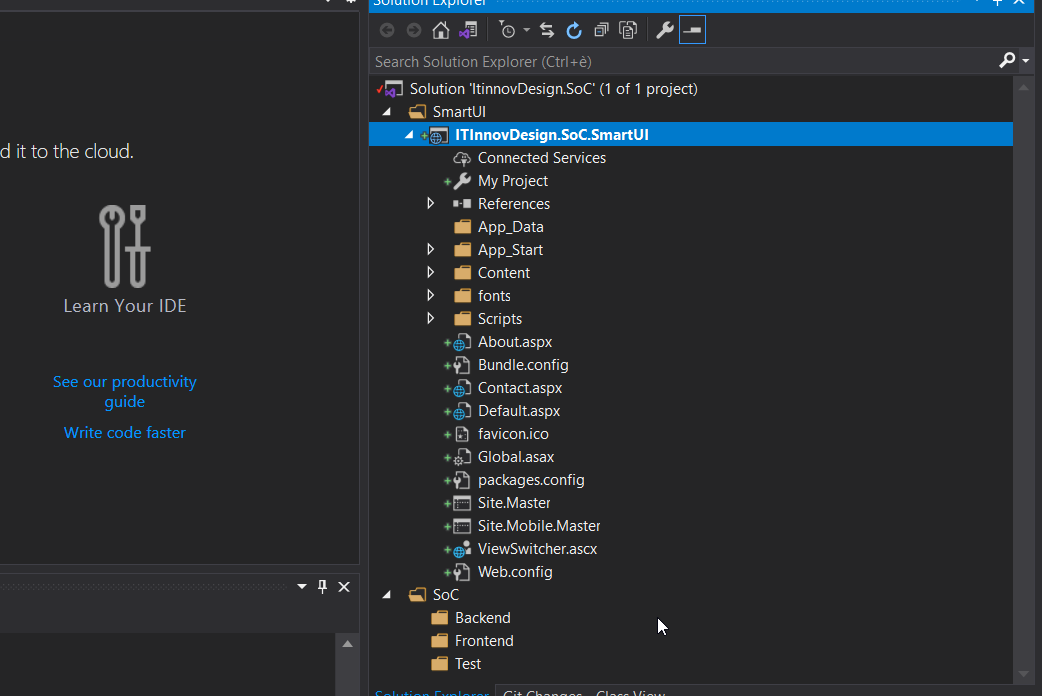Select the ITInnovDesign.SoC.SmartUI project

click(x=552, y=135)
